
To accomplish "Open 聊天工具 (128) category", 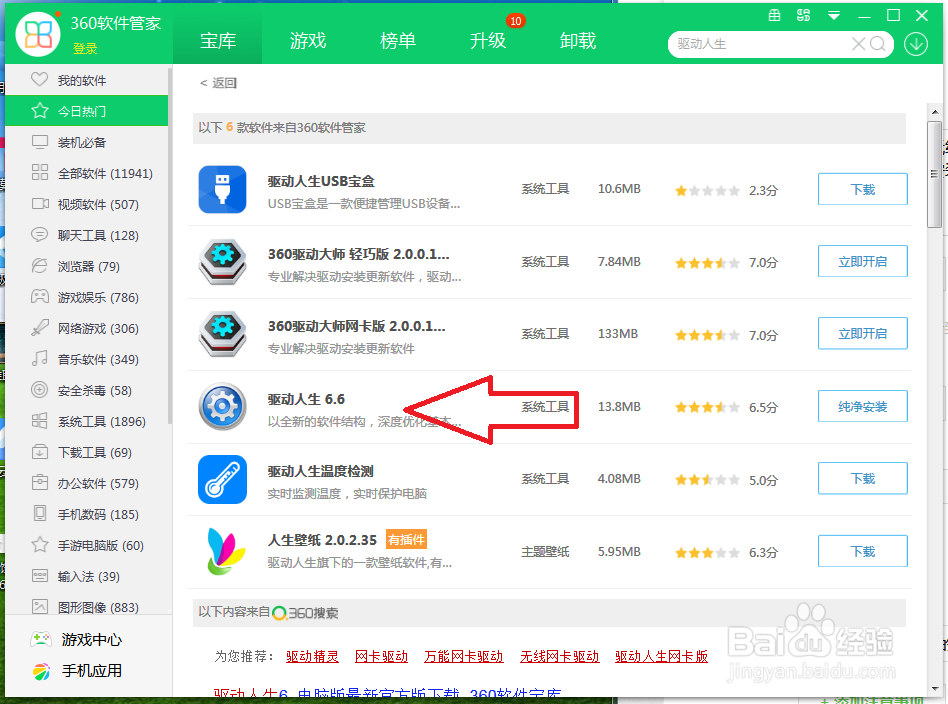I will tap(86, 235).
